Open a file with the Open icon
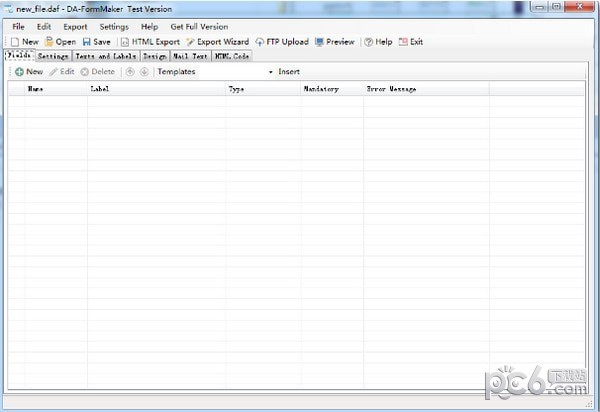Viewport: 600px width, 412px height. pyautogui.click(x=49, y=42)
